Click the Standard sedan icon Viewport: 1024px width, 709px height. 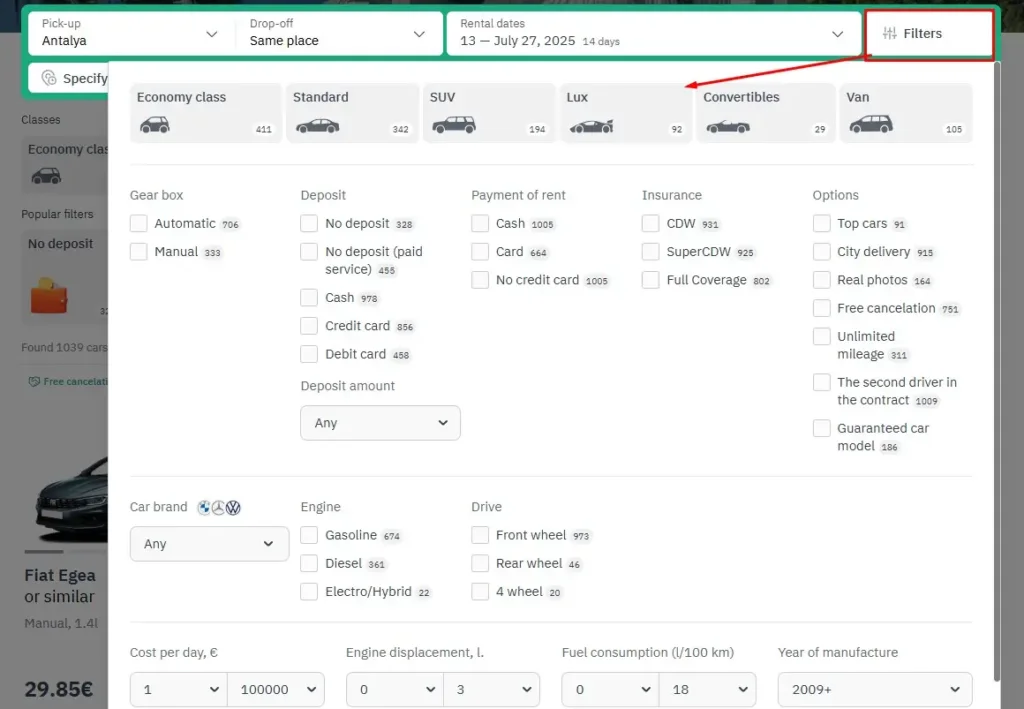[x=317, y=125]
